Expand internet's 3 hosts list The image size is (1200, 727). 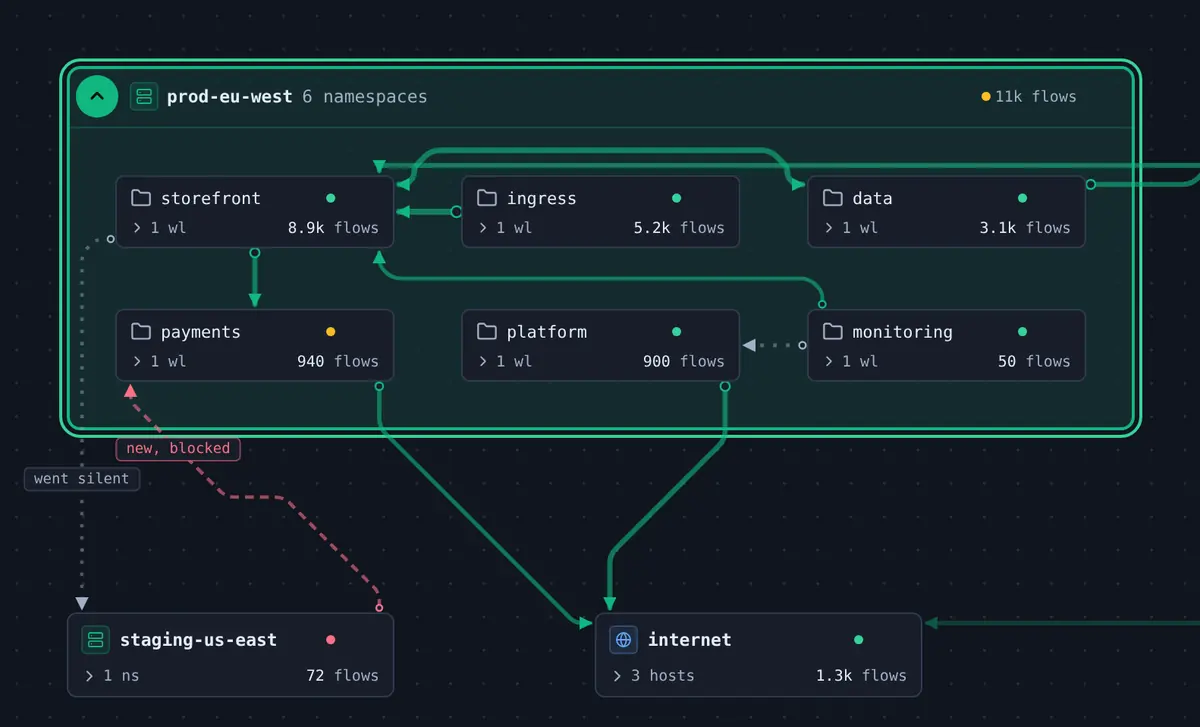click(x=654, y=676)
